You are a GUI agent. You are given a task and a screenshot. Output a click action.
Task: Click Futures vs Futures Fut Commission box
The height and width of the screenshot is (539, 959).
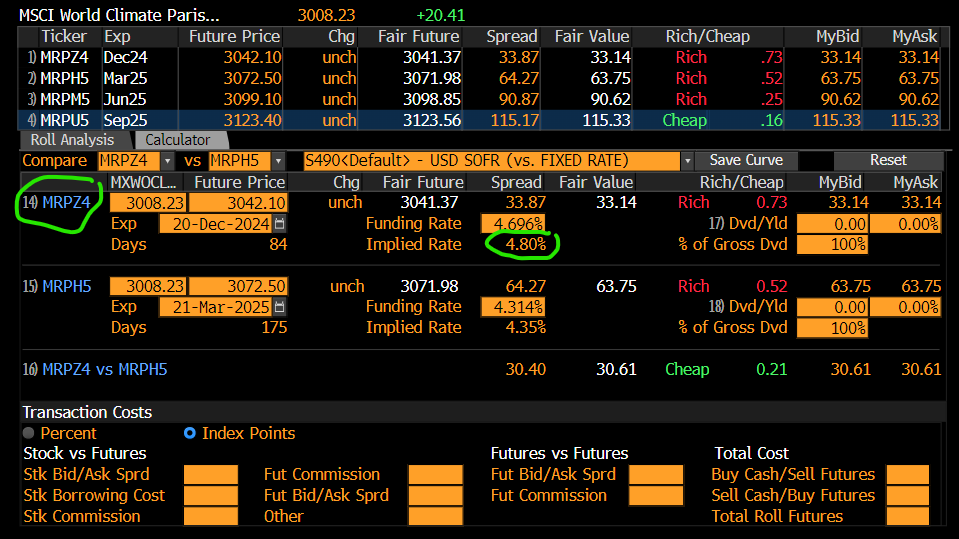(656, 496)
